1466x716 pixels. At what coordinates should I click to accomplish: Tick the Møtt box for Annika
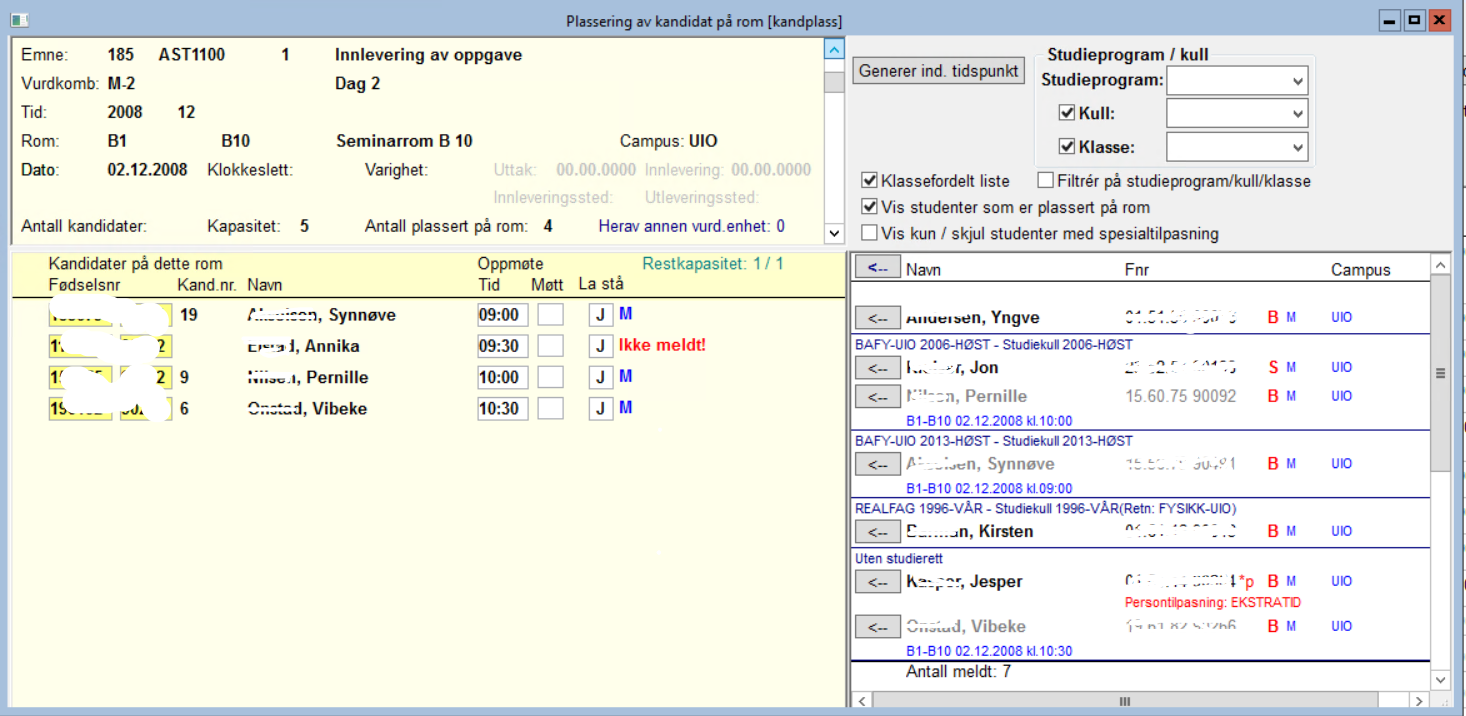click(x=550, y=346)
